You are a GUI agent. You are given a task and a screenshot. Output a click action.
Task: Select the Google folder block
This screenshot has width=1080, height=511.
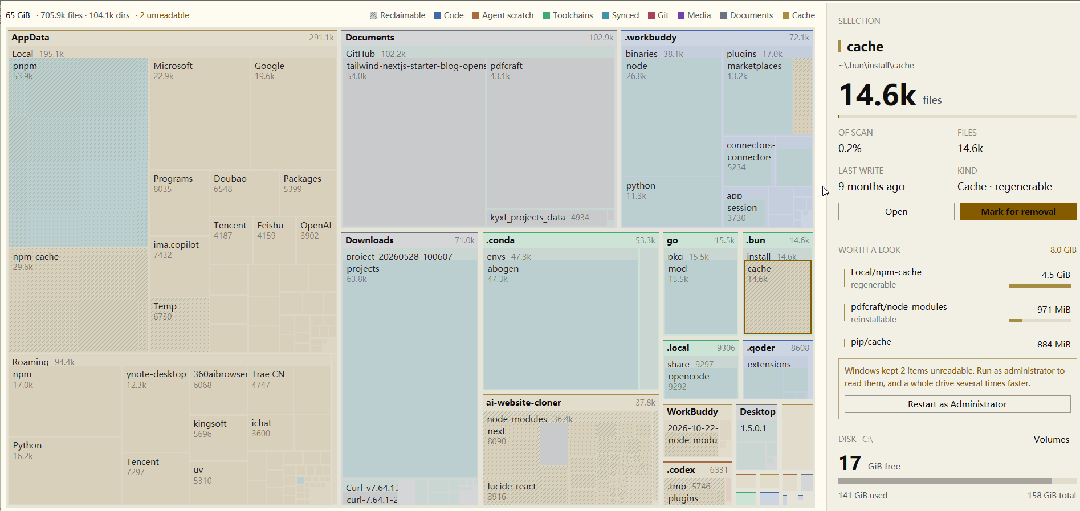[x=293, y=114]
